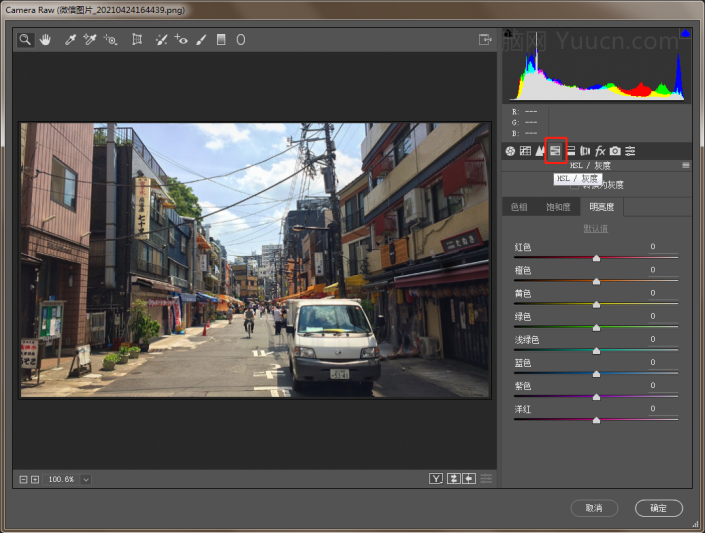
Task: Open the HSL / Grayscale panel icon
Action: click(x=555, y=151)
